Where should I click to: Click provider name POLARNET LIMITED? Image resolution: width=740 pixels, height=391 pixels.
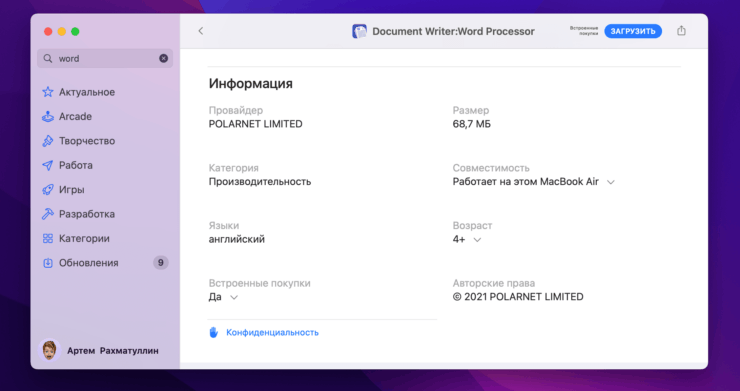coord(255,124)
